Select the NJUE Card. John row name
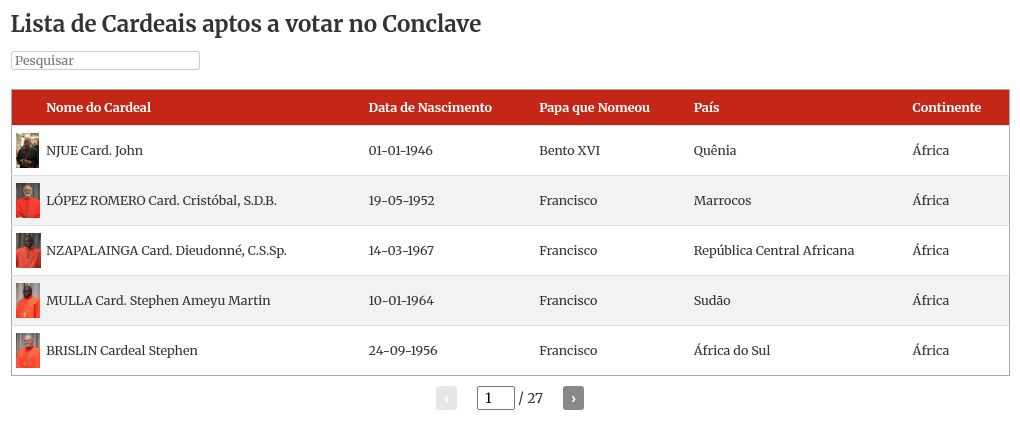Viewport: 1020px width, 431px height. 94,151
